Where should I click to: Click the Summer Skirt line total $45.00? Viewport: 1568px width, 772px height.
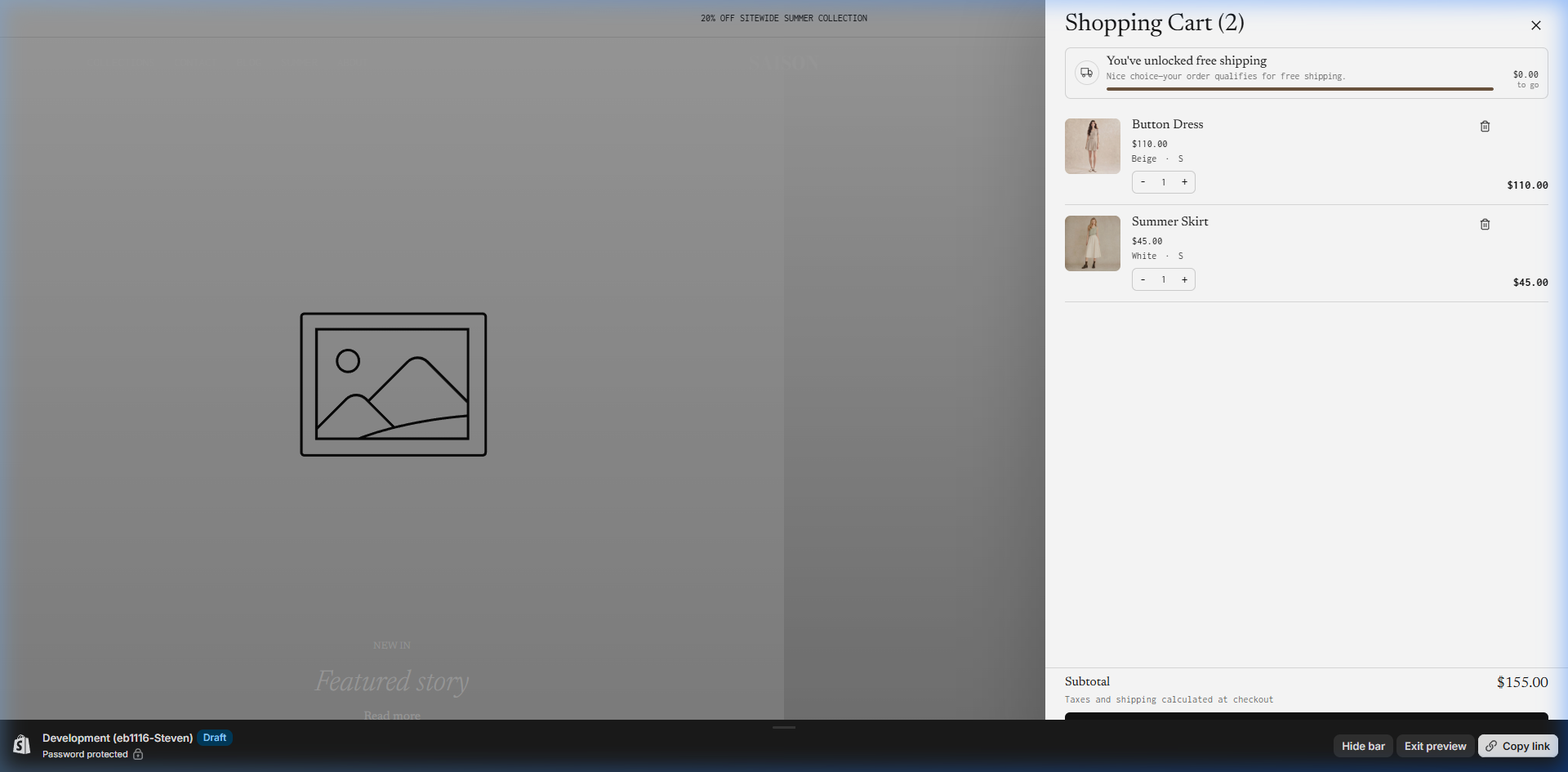click(1530, 283)
